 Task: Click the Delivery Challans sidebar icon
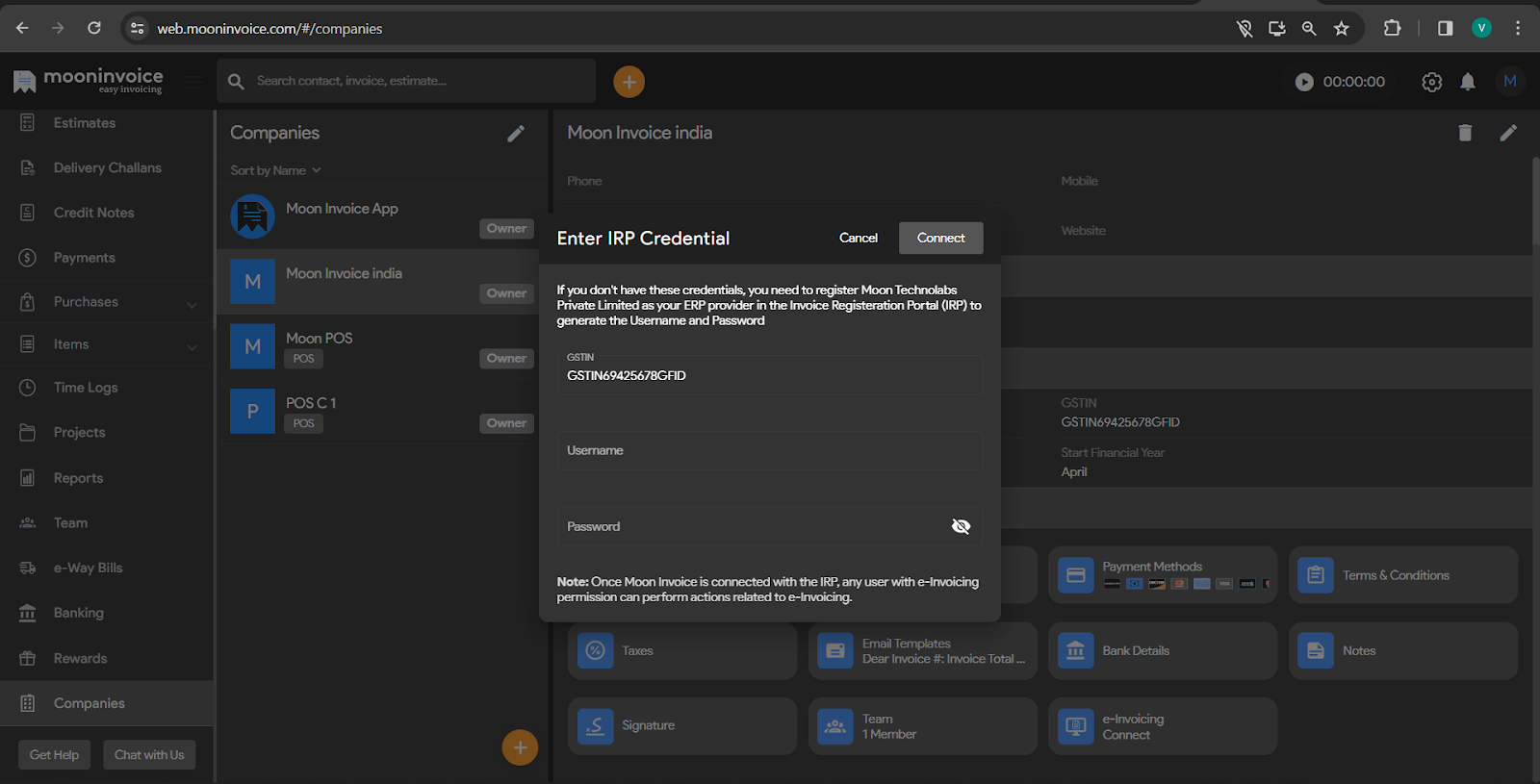28,168
